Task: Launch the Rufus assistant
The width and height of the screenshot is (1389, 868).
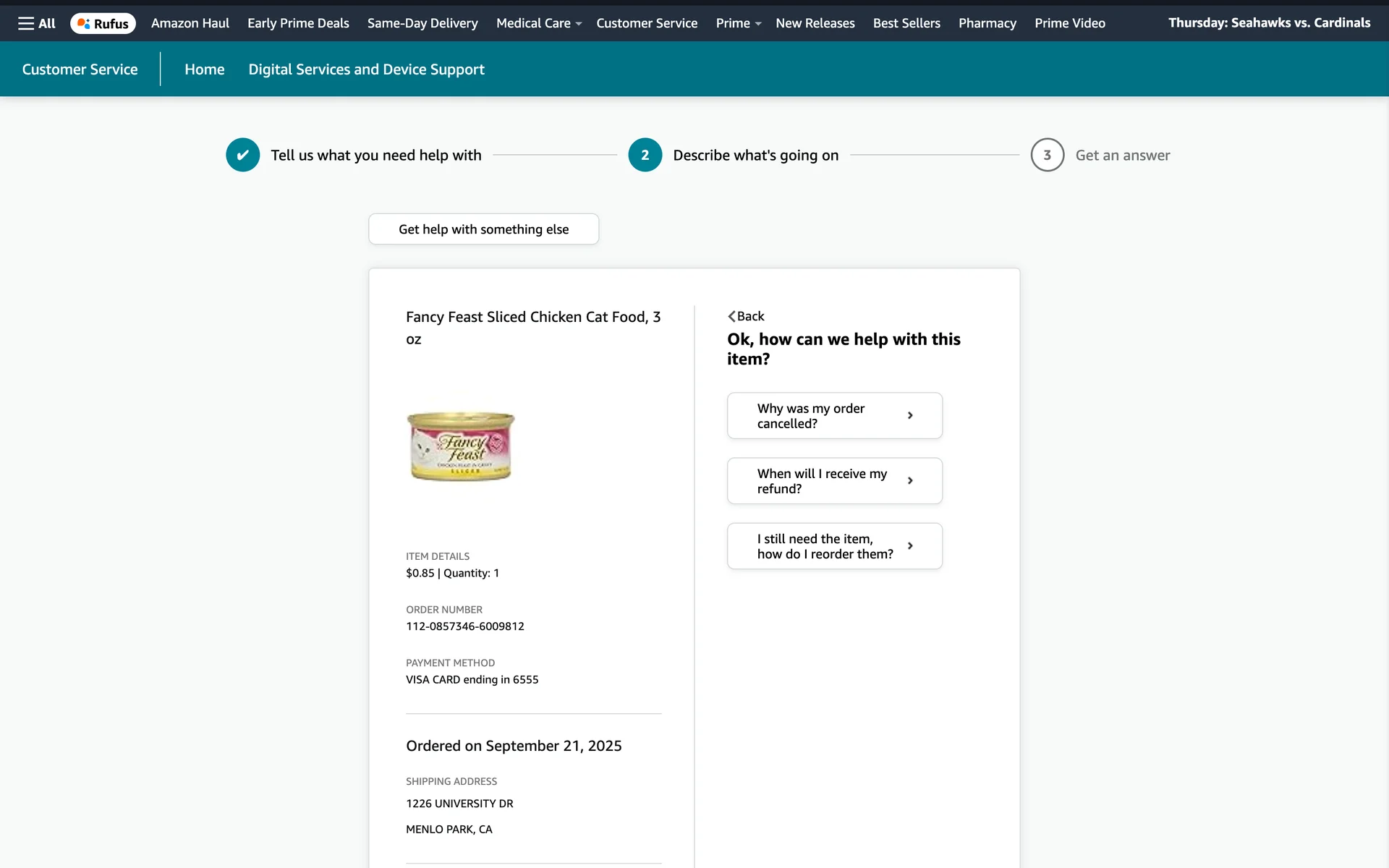Action: (x=103, y=23)
